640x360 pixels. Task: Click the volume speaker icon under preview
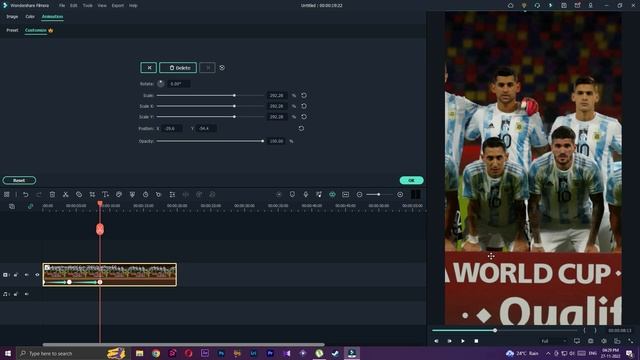tap(604, 341)
